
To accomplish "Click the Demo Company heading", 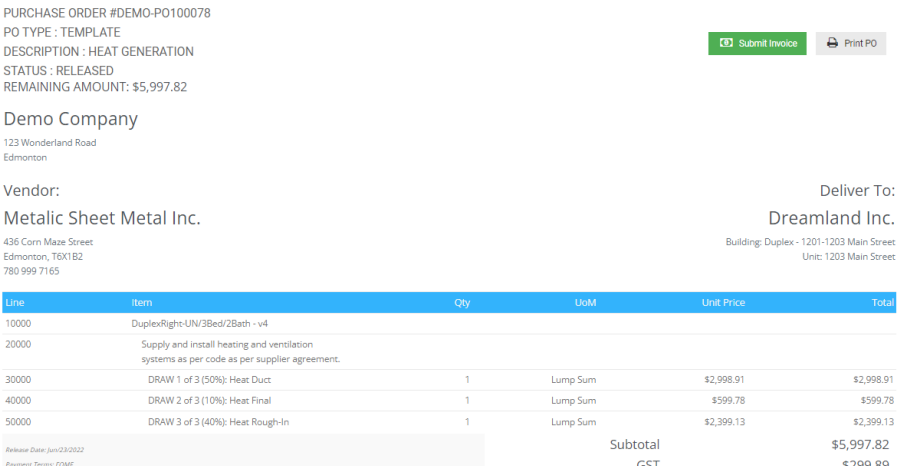I will (x=71, y=119).
